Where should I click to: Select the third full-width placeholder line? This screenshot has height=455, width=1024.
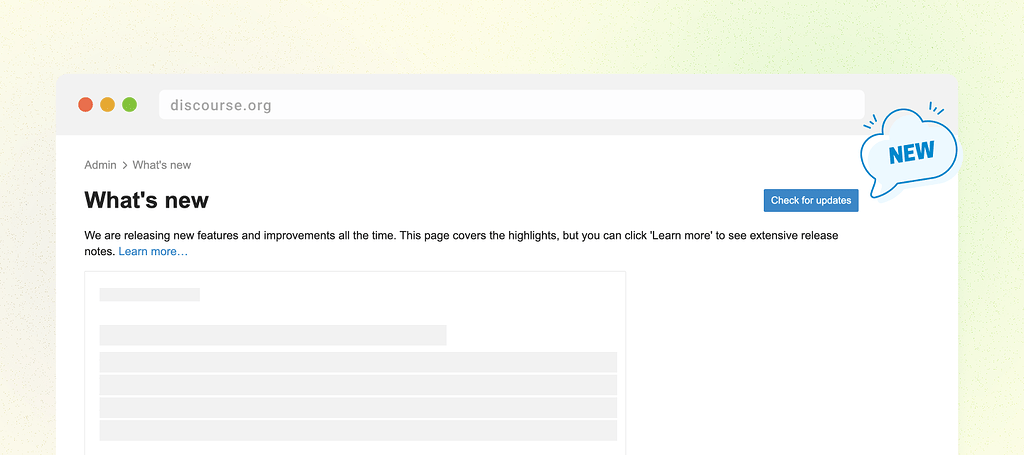358,408
